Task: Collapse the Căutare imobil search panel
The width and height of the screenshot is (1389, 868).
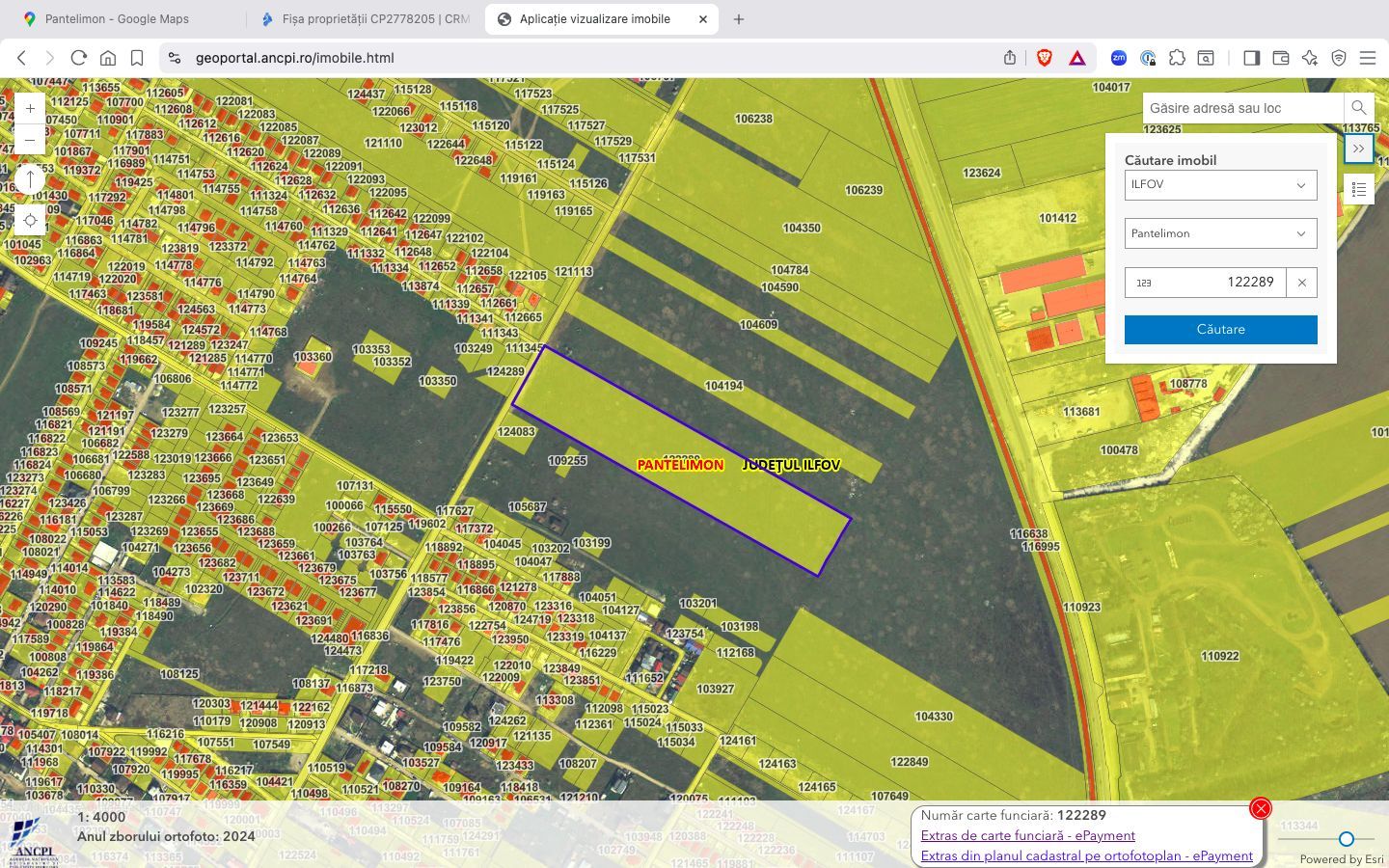Action: pyautogui.click(x=1358, y=149)
